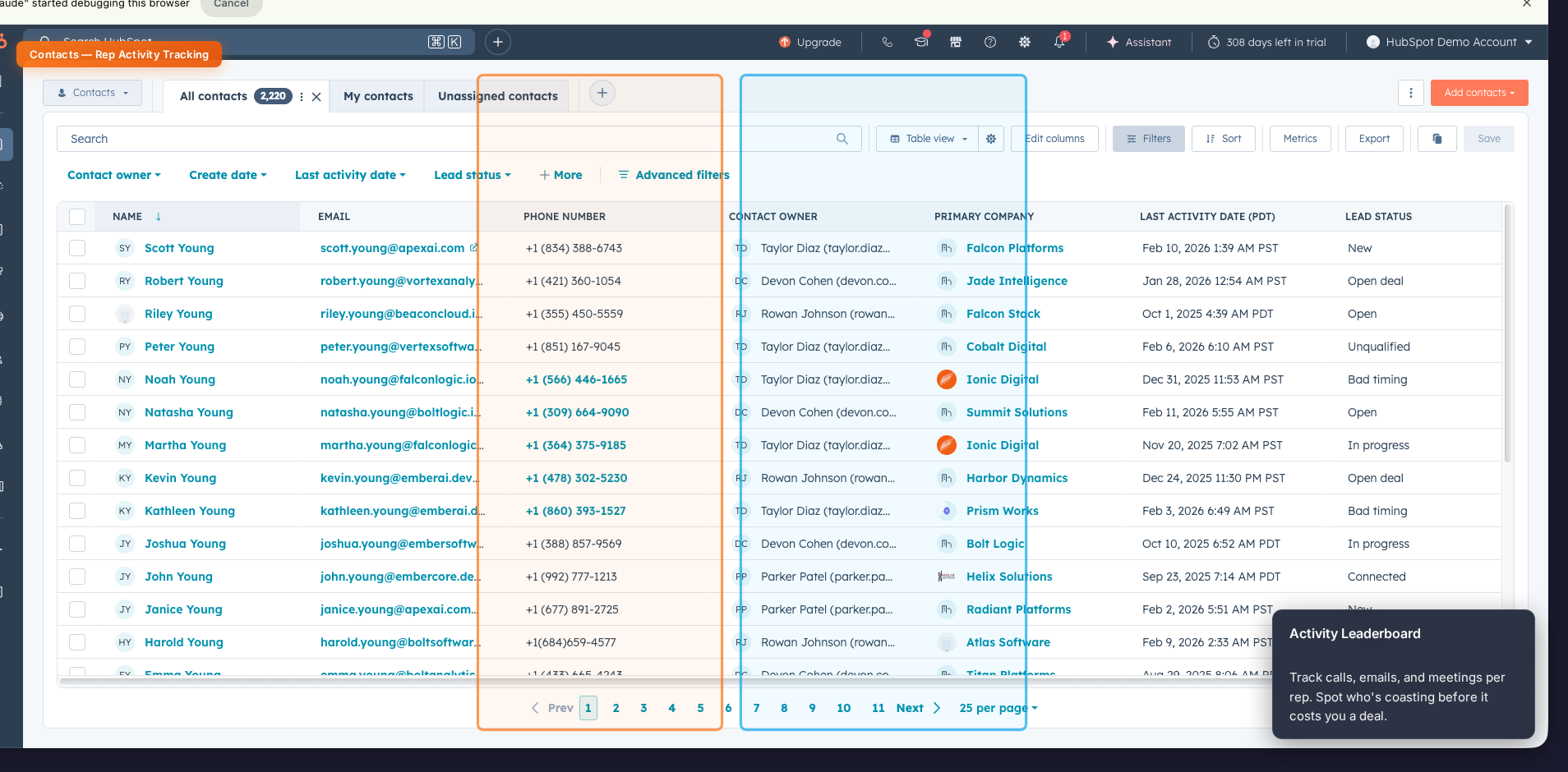Check the Natasha Young row checkbox
1568x772 pixels.
pos(77,412)
